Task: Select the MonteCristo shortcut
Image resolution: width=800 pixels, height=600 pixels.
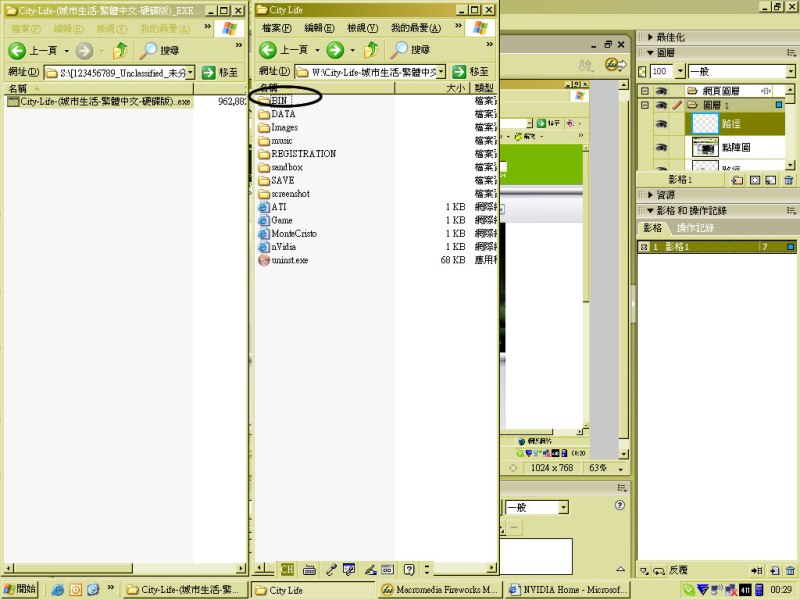Action: 288,234
